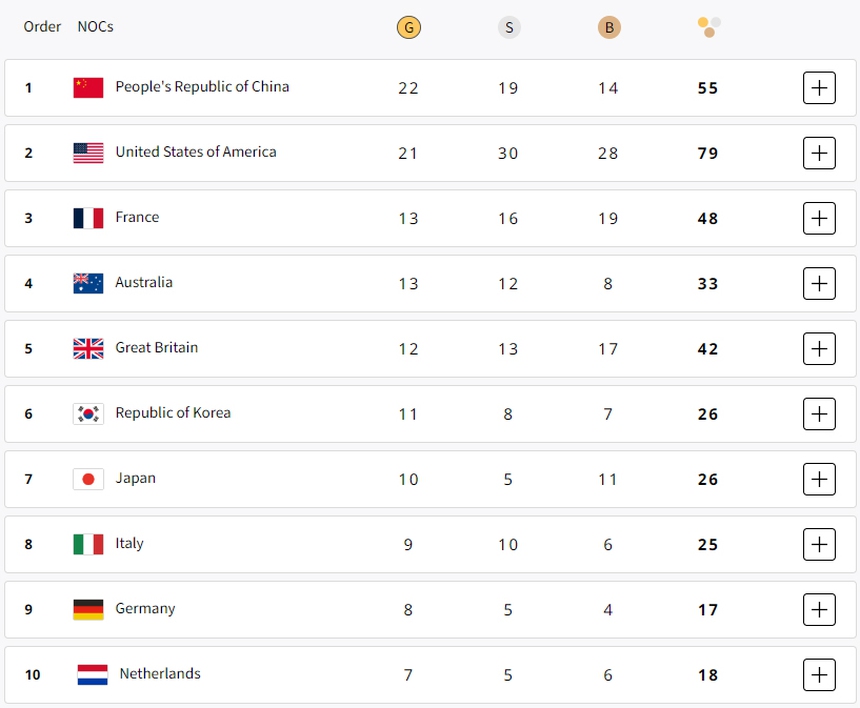Click the total medals column icon
The image size is (860, 708).
tap(708, 27)
